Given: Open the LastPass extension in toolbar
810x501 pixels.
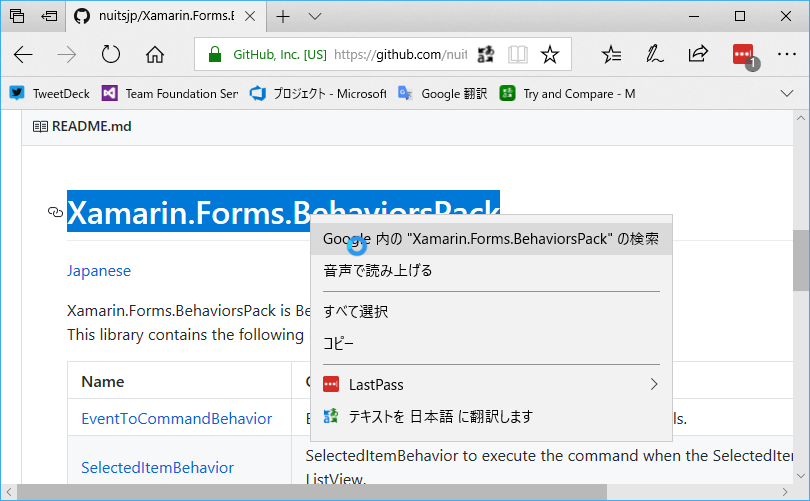Looking at the screenshot, I should pyautogui.click(x=743, y=54).
